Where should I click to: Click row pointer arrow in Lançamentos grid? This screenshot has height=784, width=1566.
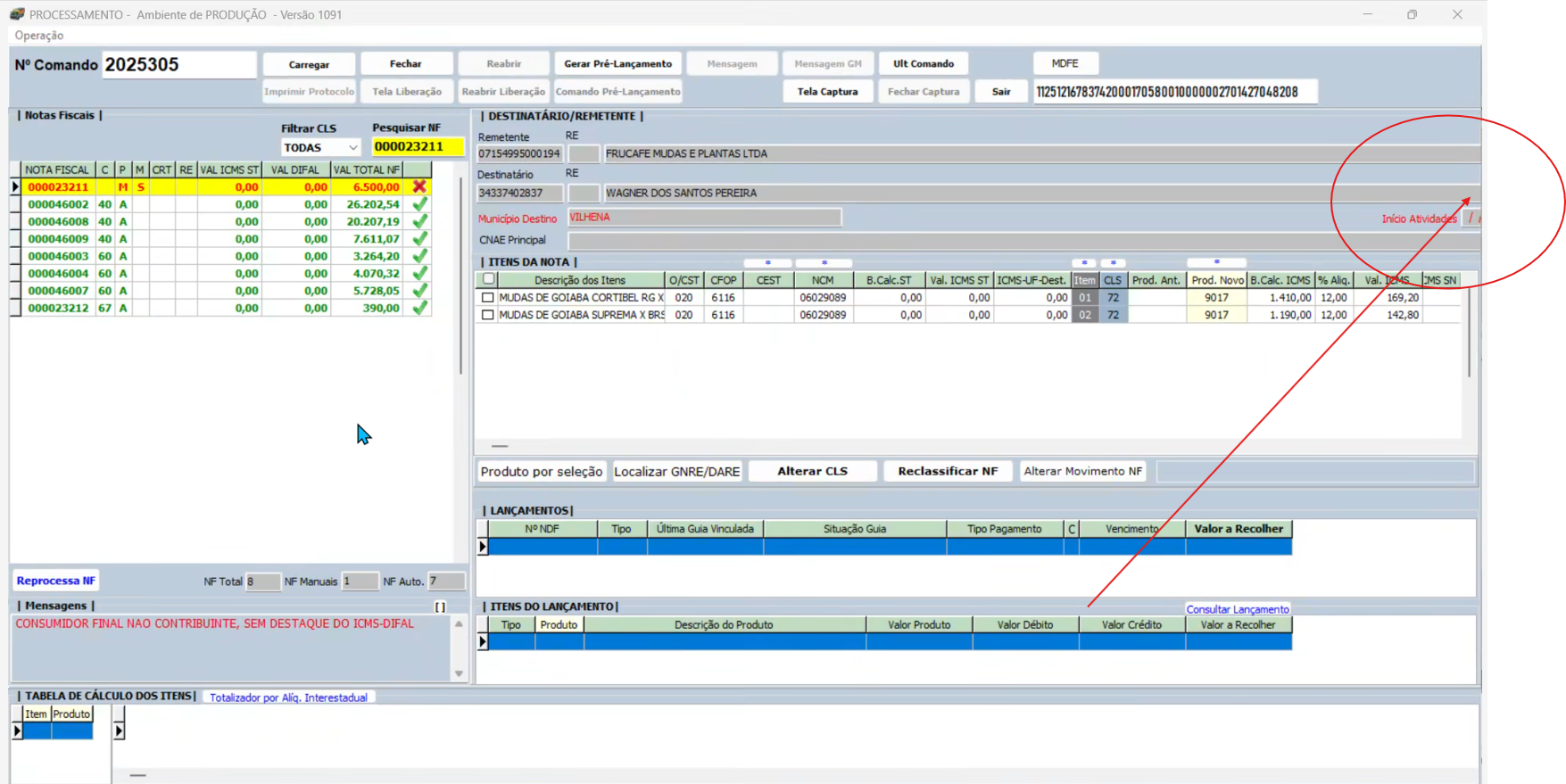[483, 547]
